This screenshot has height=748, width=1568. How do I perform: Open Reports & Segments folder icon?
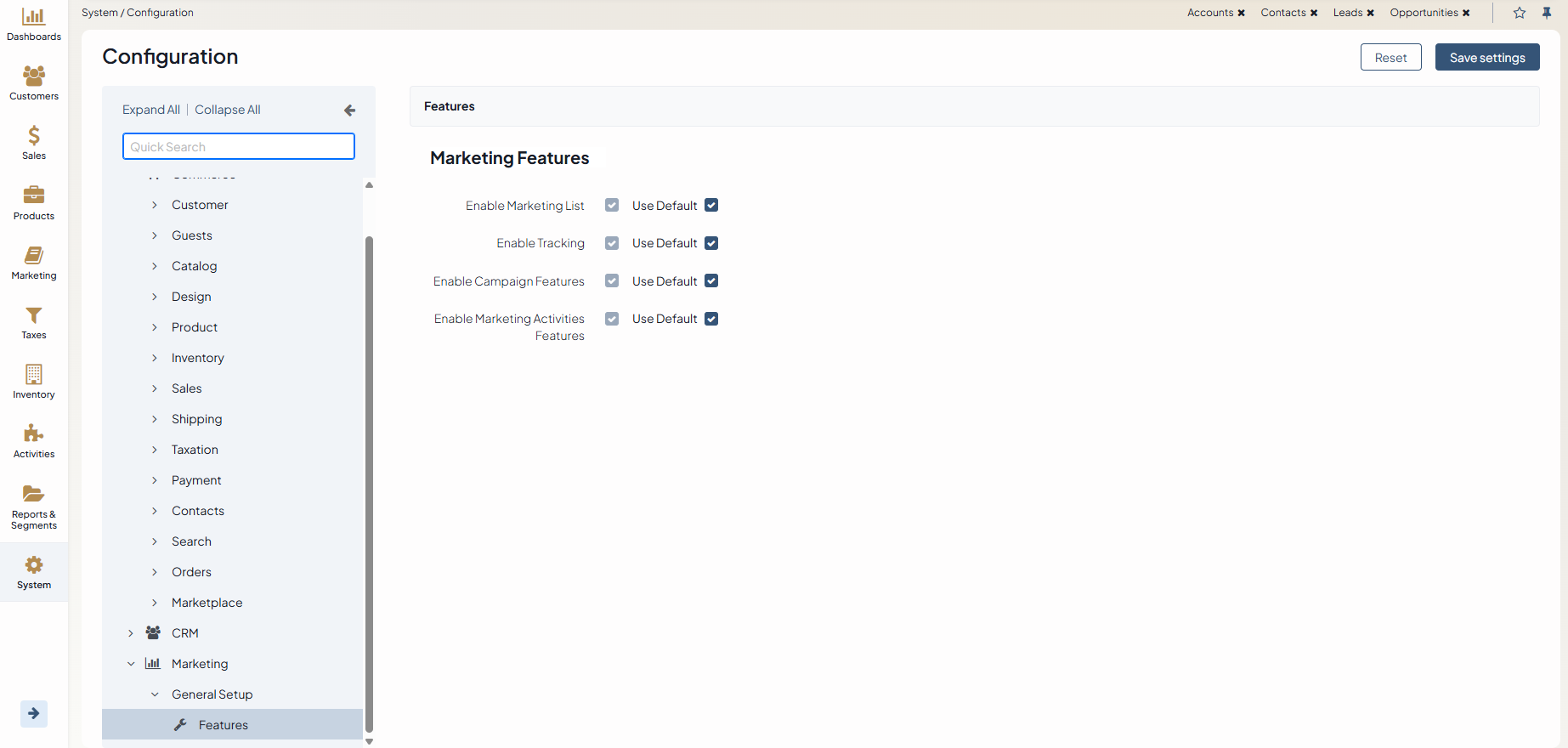34,494
